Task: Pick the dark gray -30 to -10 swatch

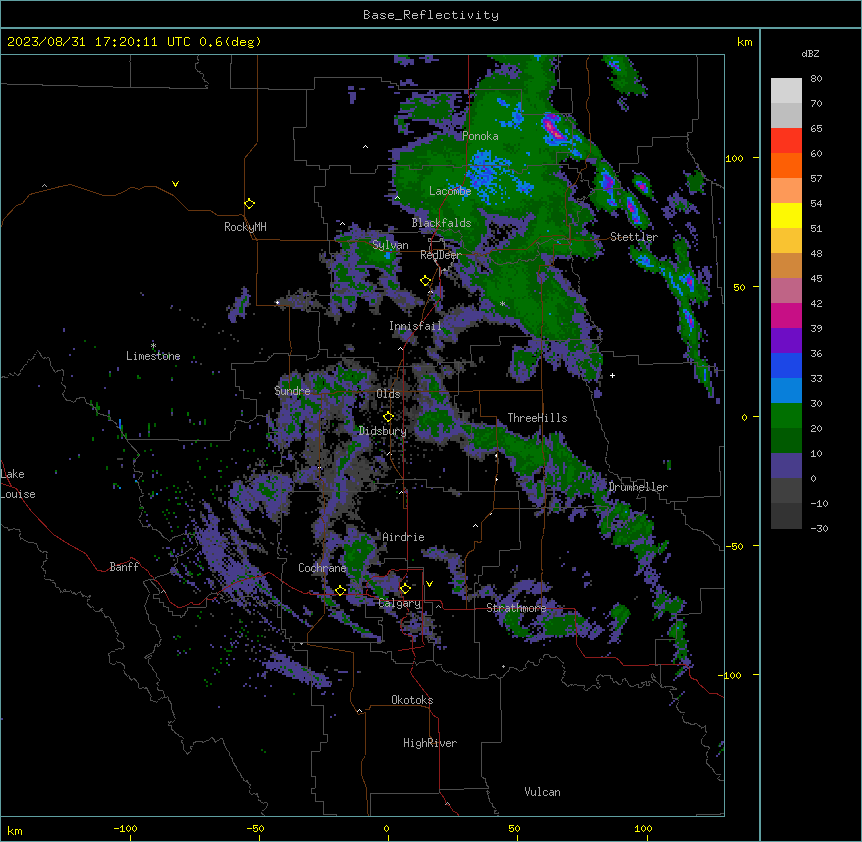Action: (786, 516)
